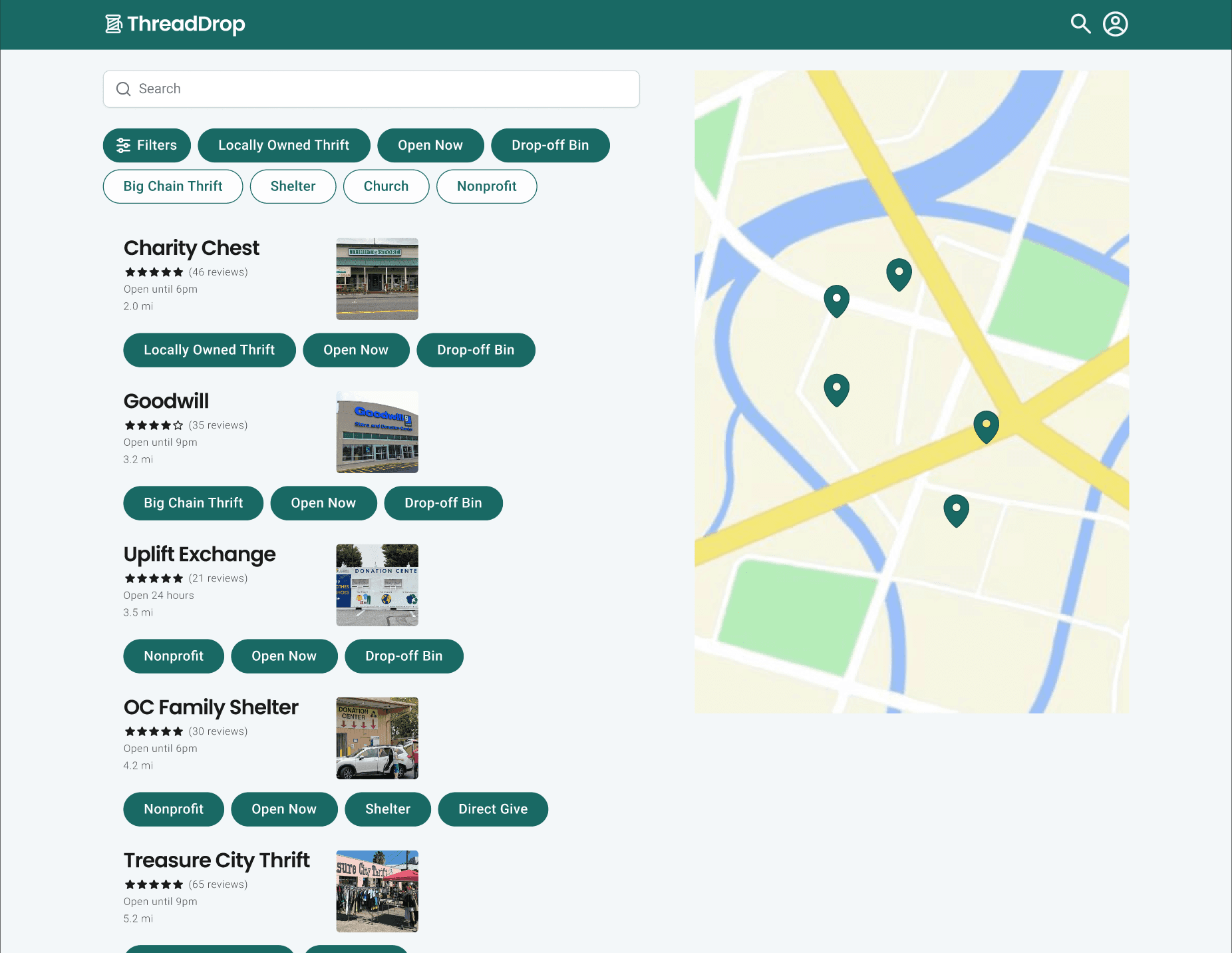Open the Uplift Exchange listing title
Image resolution: width=1232 pixels, height=953 pixels.
[200, 554]
